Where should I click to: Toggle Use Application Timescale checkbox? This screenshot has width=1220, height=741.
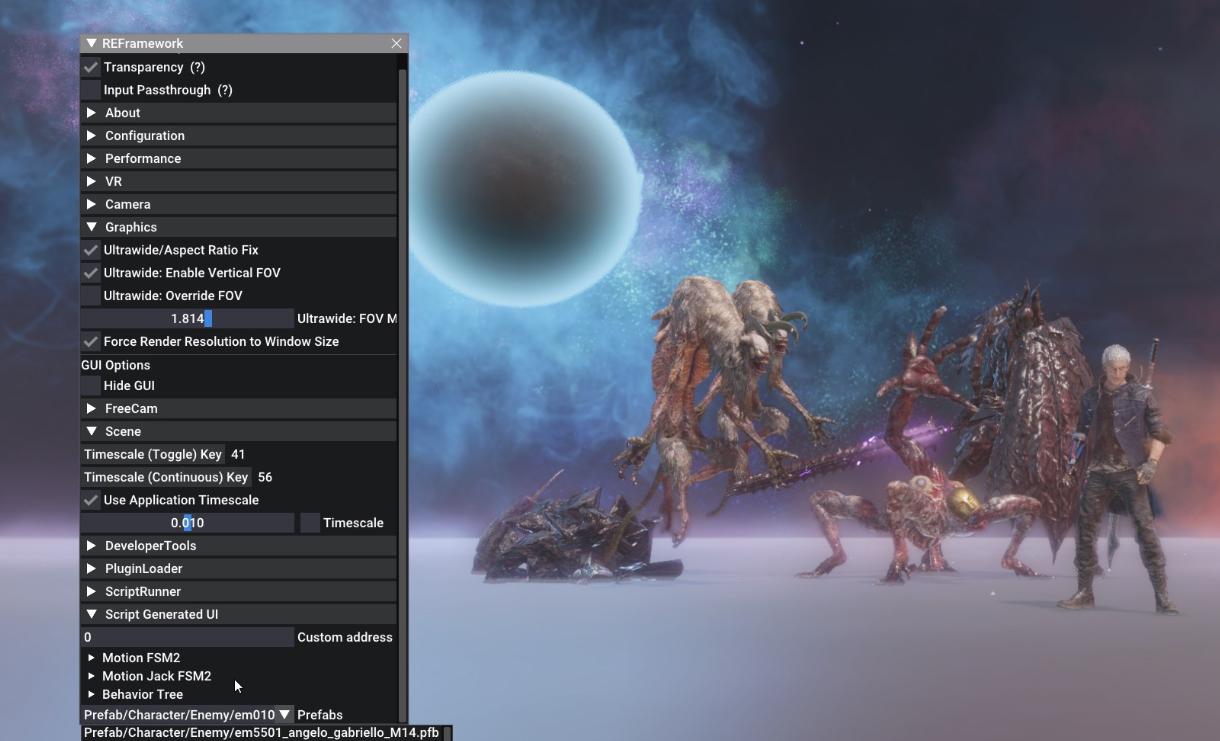pos(91,500)
